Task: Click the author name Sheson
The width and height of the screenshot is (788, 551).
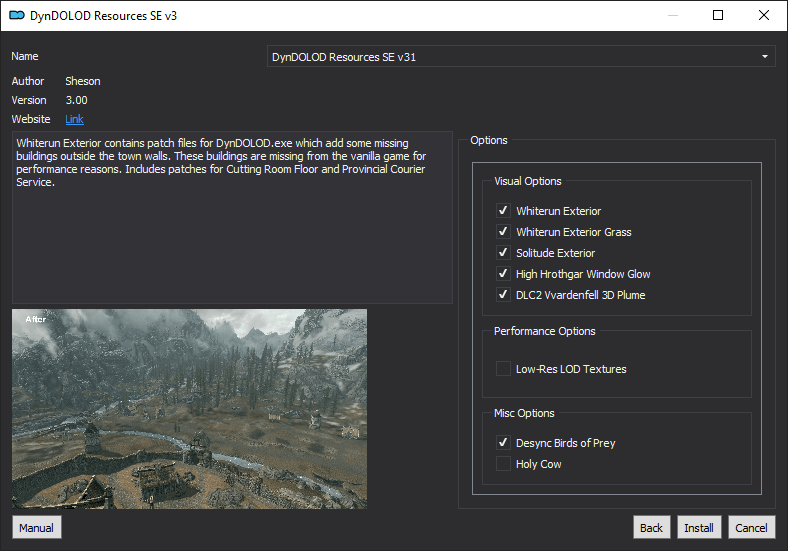Action: pos(83,81)
